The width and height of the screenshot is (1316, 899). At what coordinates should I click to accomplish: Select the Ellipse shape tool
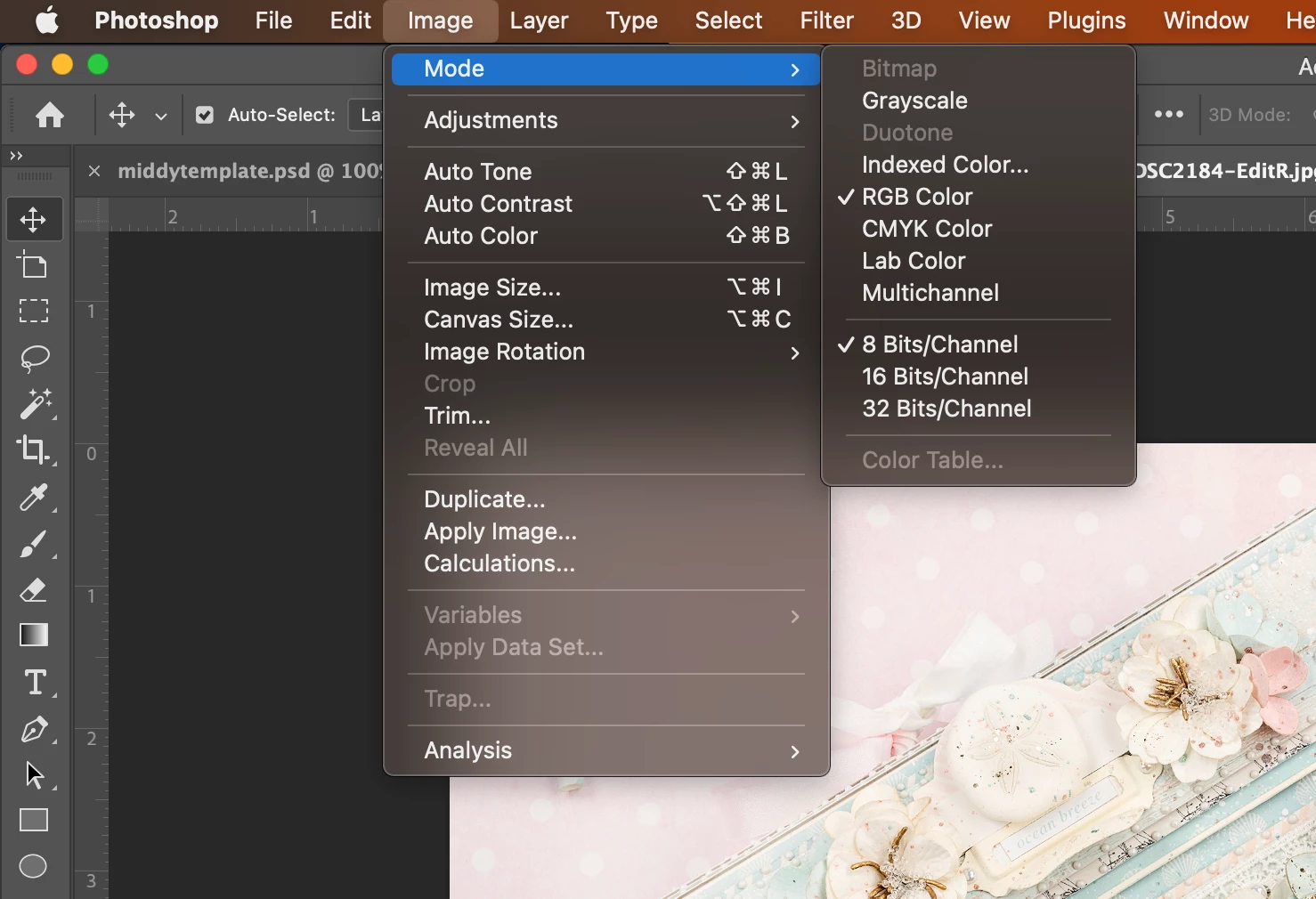pyautogui.click(x=34, y=866)
